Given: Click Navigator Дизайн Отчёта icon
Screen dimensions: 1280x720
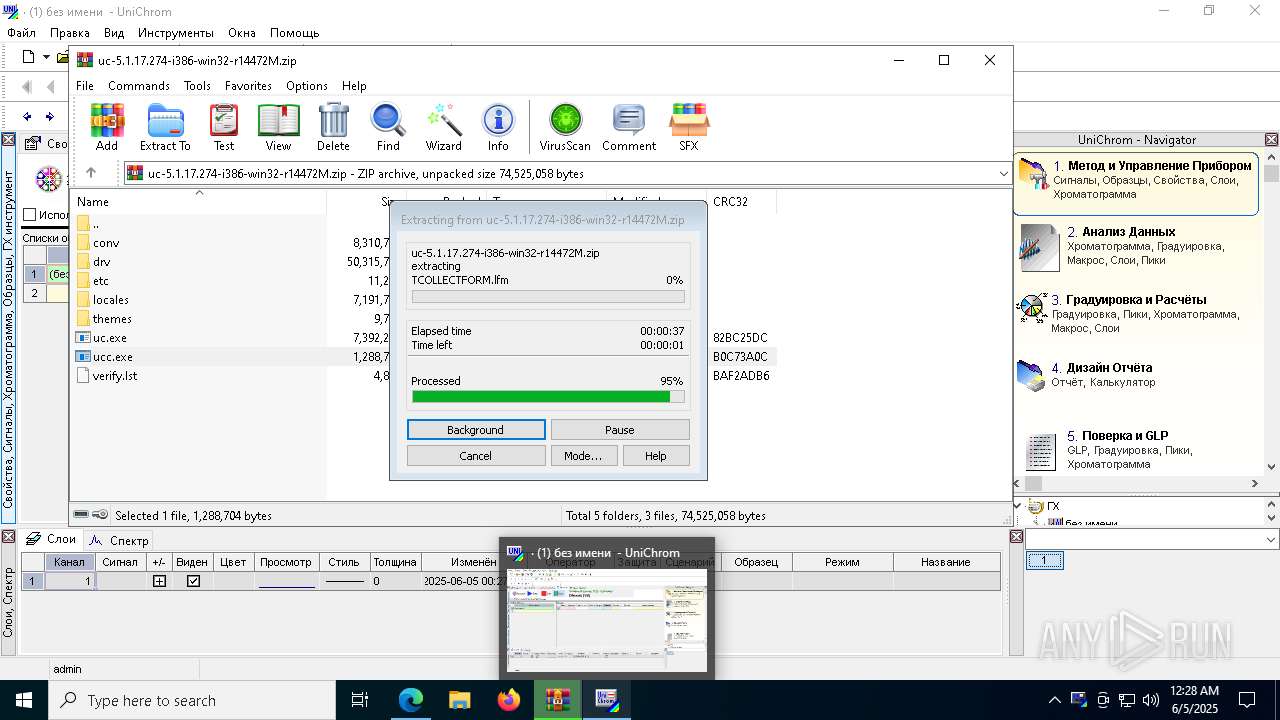Looking at the screenshot, I should click(1030, 375).
